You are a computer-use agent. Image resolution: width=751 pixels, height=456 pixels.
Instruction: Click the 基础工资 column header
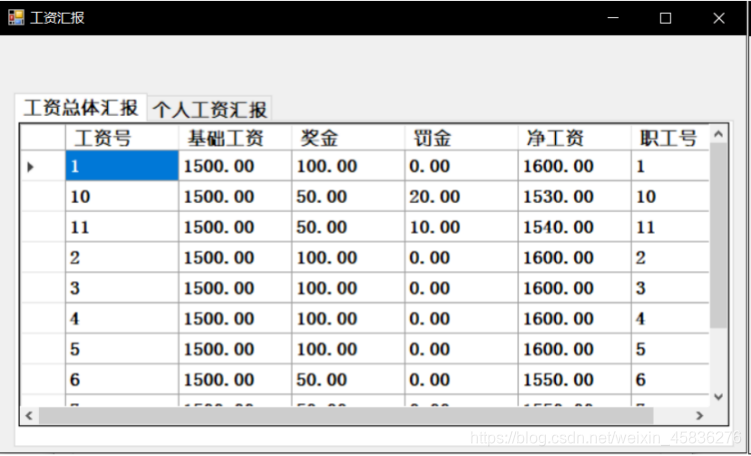(x=235, y=138)
